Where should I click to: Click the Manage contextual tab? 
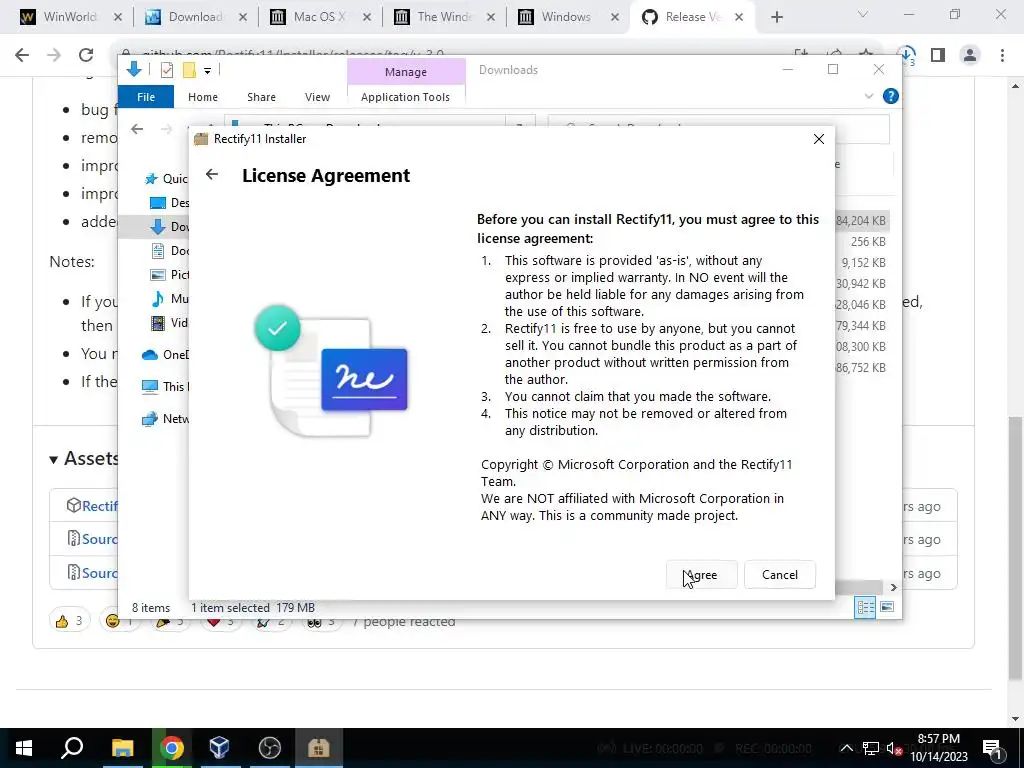[x=406, y=72]
